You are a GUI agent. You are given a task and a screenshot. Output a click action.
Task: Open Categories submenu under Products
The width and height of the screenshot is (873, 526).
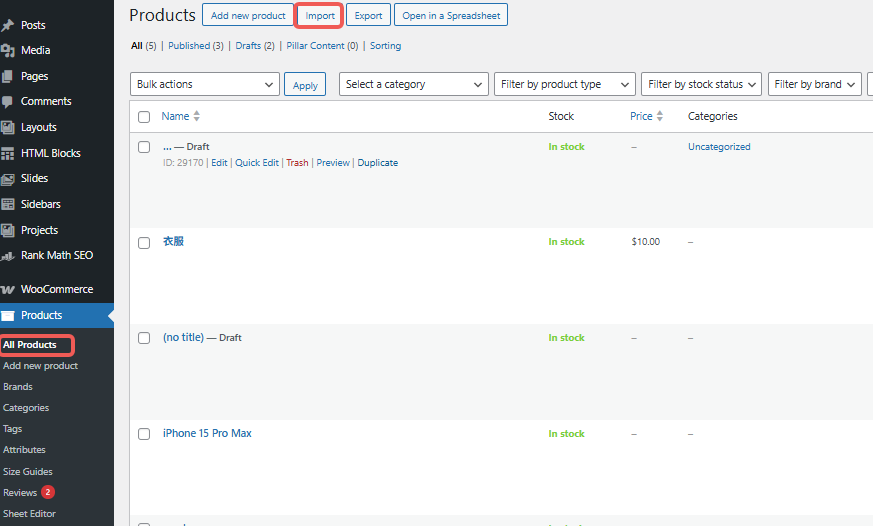[x=26, y=408]
